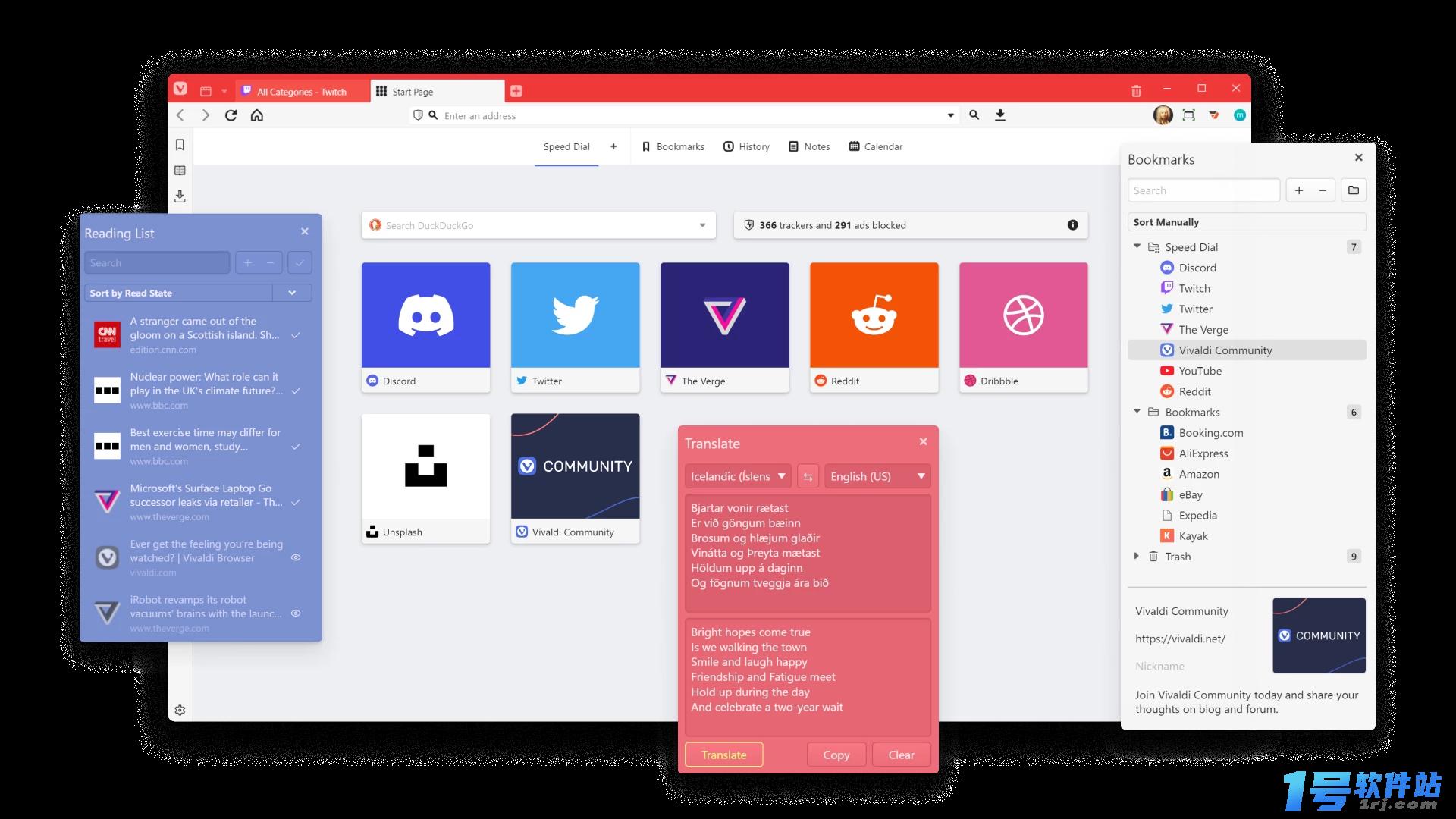
Task: Click the Translate button in translation panel
Action: [723, 754]
